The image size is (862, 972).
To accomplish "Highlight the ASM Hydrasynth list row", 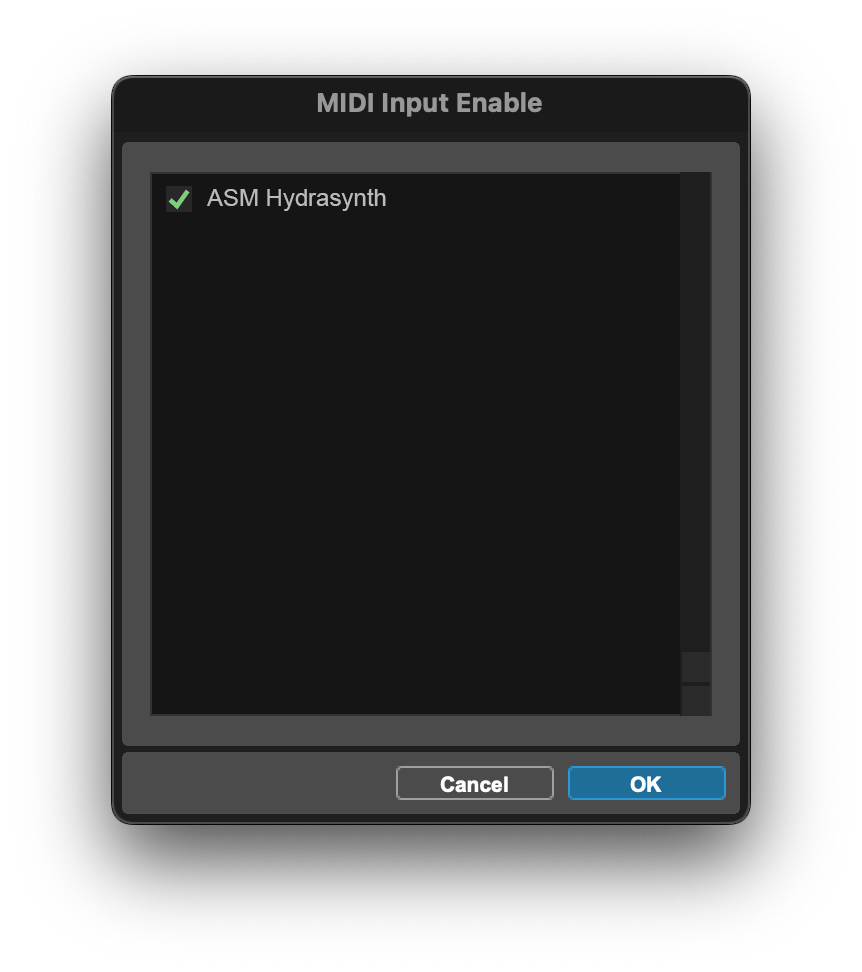I will [x=416, y=199].
